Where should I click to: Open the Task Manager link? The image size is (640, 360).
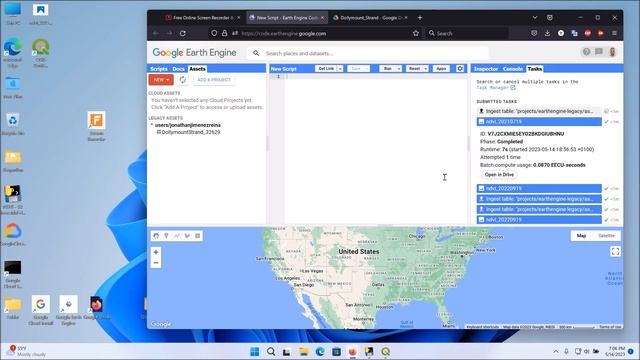click(x=493, y=87)
